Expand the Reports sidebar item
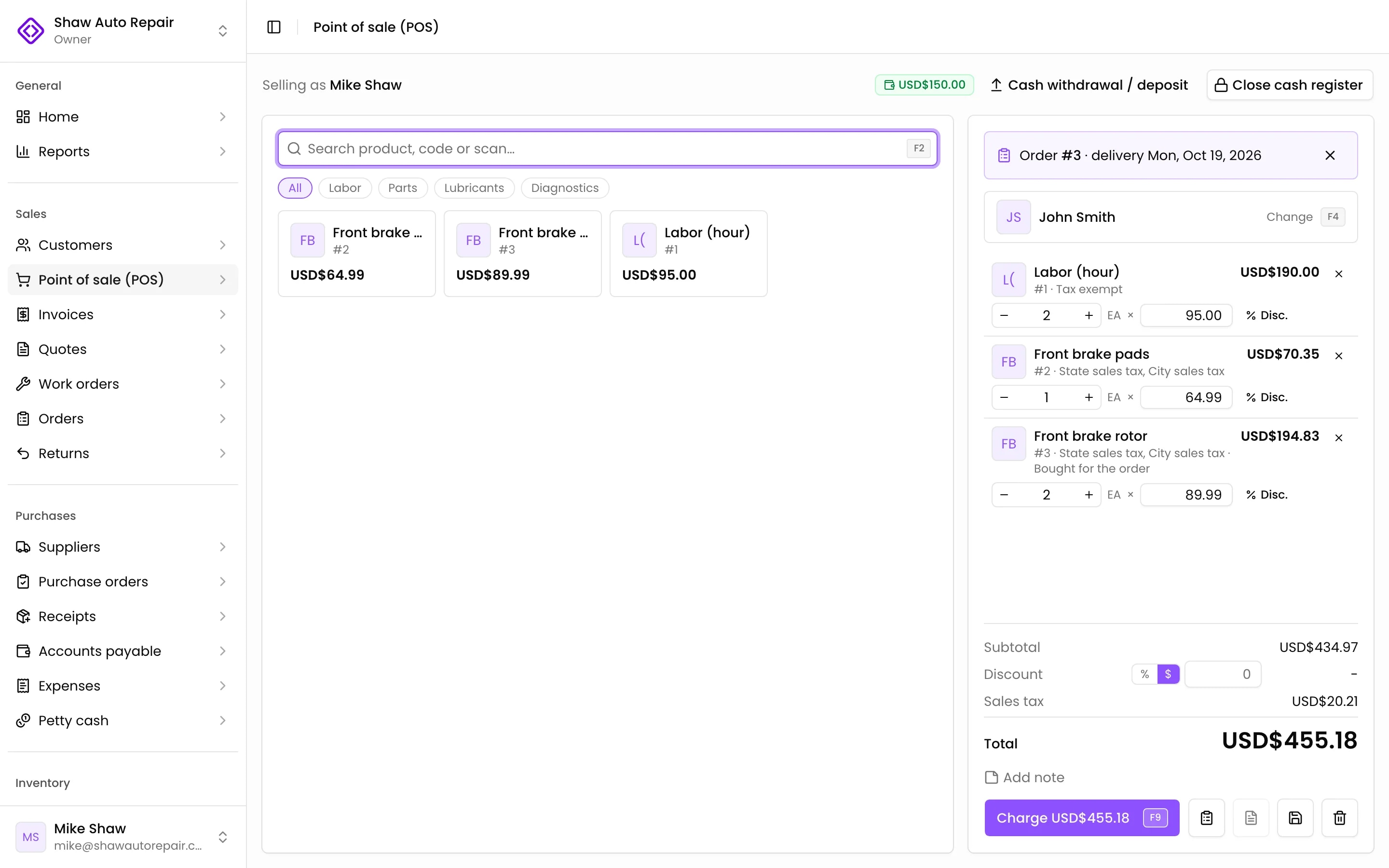Image resolution: width=1389 pixels, height=868 pixels. (123, 151)
